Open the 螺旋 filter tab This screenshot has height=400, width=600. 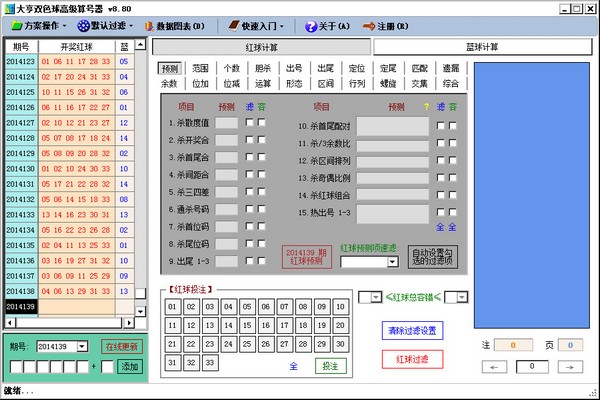pyautogui.click(x=388, y=83)
